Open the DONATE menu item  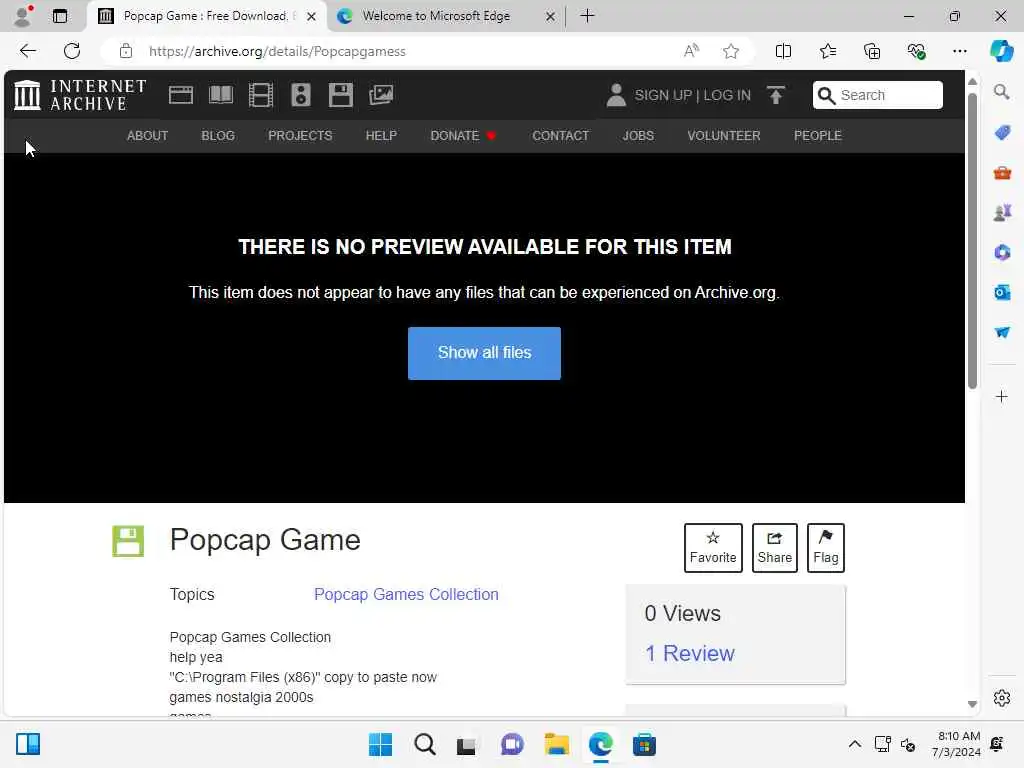click(x=463, y=136)
